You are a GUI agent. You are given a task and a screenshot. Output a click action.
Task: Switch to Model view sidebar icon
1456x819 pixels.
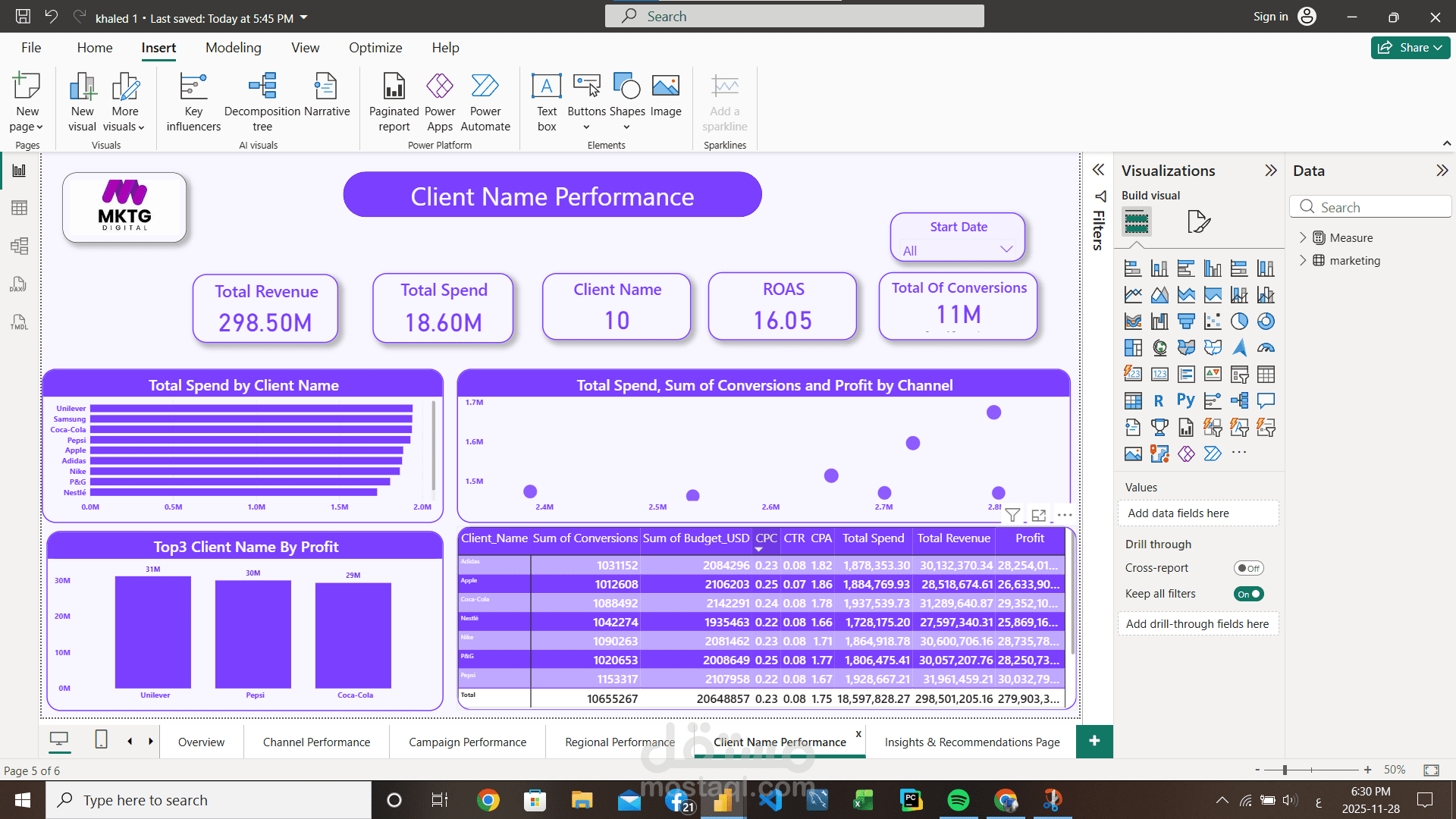(19, 246)
